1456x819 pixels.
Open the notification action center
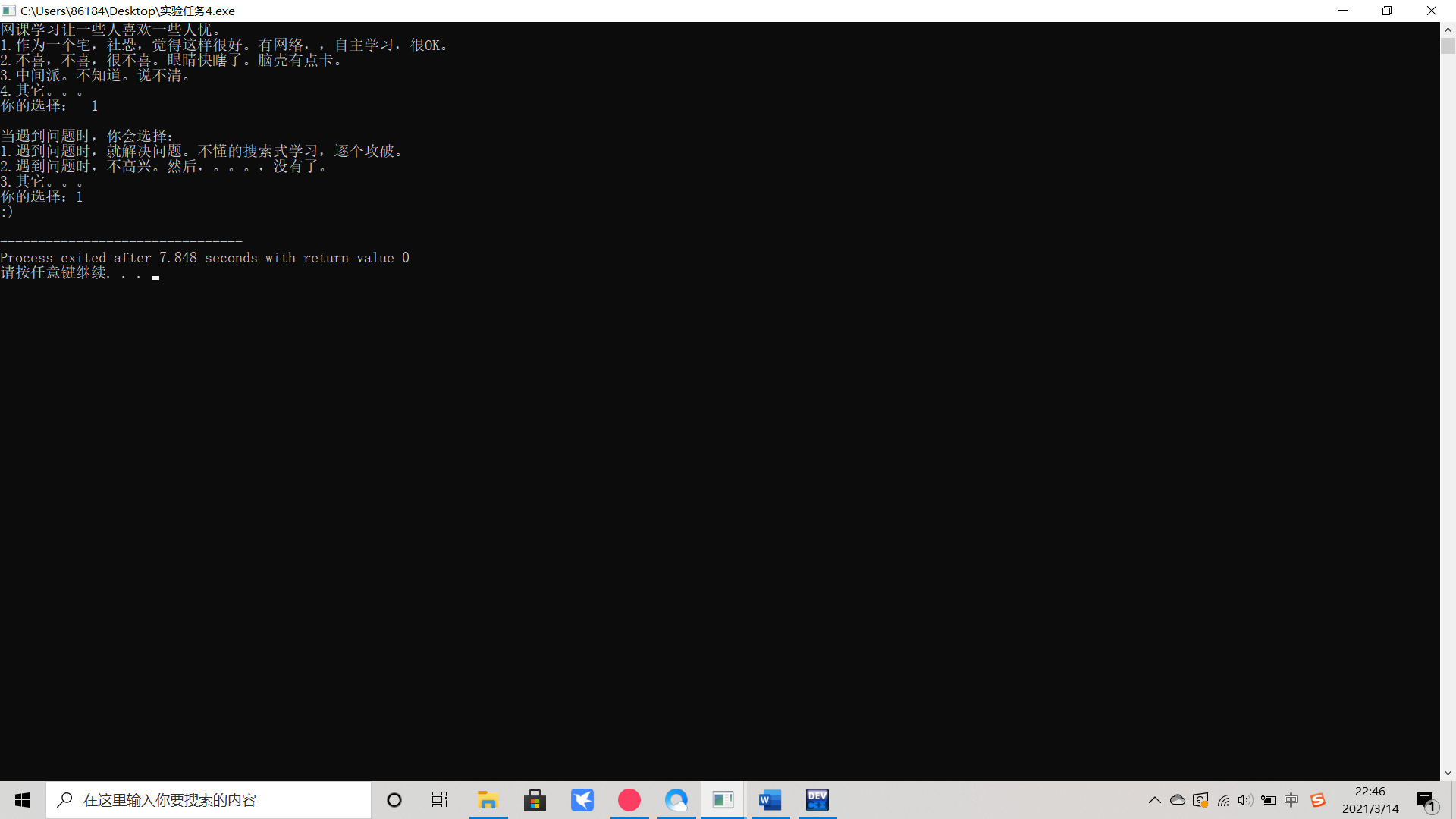coord(1426,800)
